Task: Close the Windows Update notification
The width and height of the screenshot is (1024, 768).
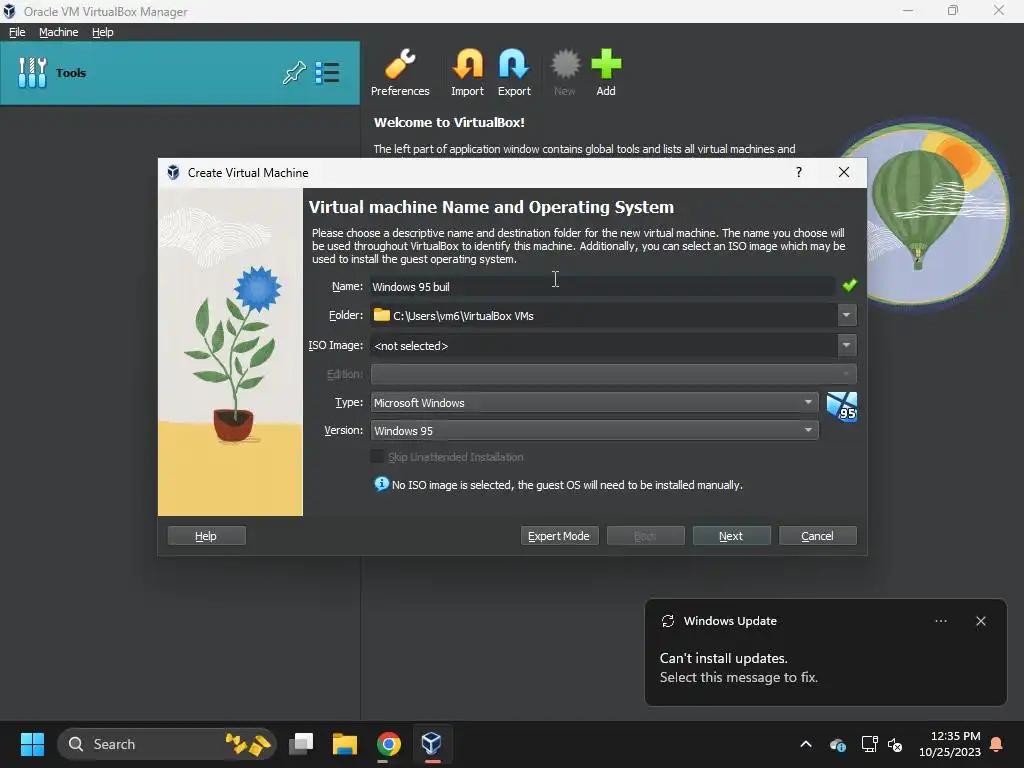Action: click(x=980, y=621)
